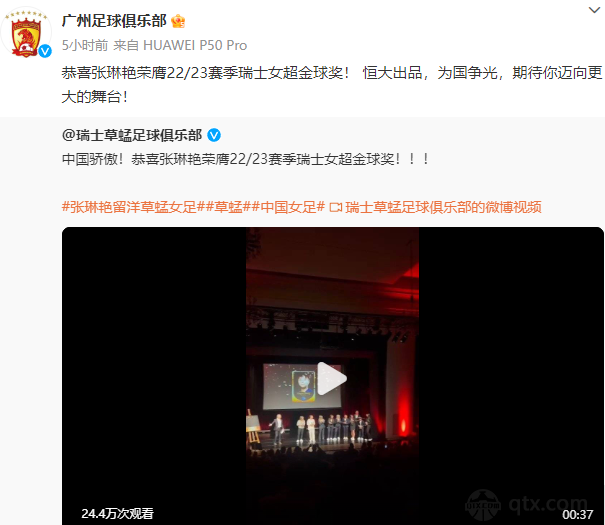Click the reposted text 中国骄傲 message
This screenshot has height=525, width=605.
(245, 159)
